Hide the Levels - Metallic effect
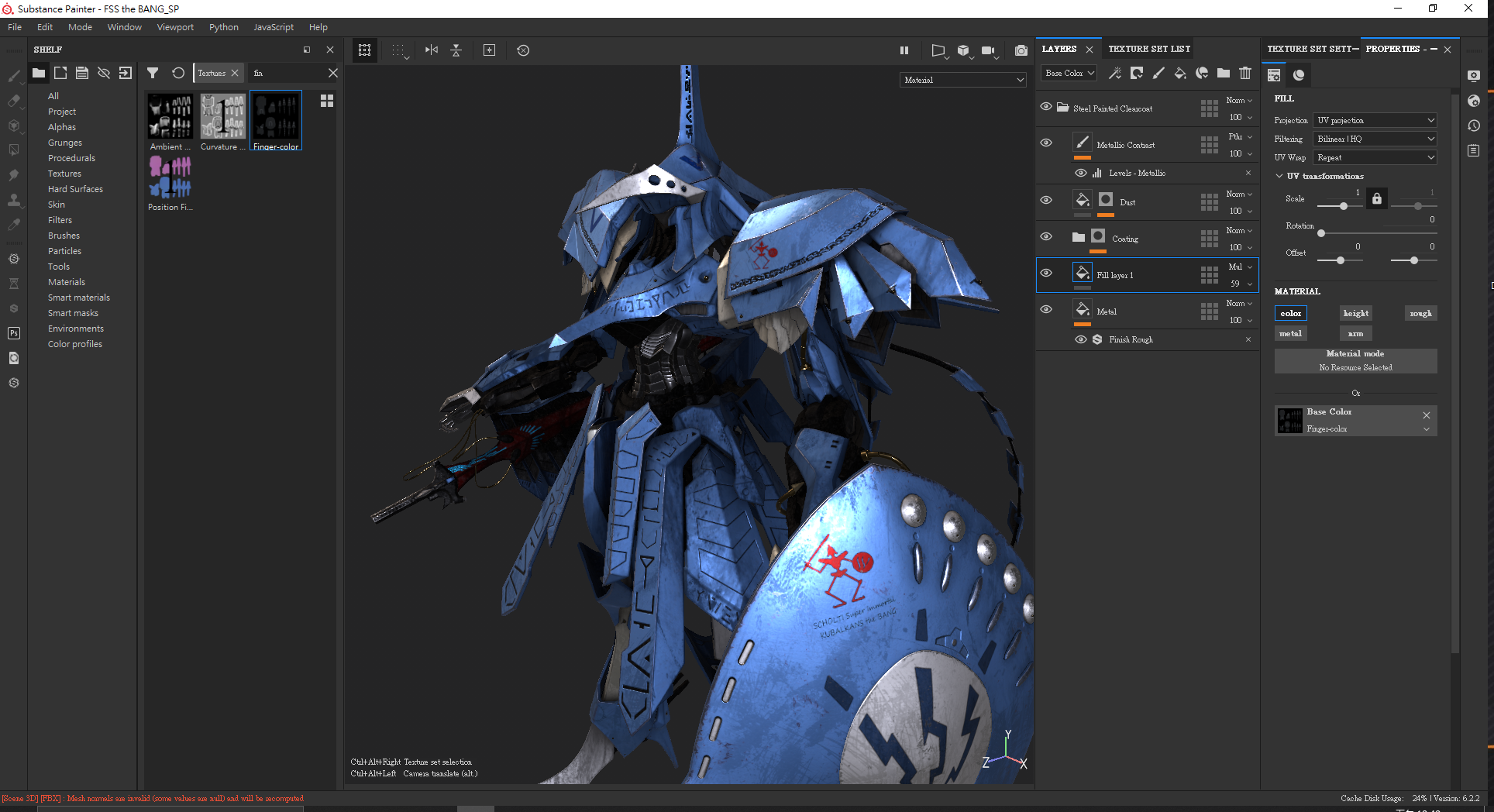Screen dimensions: 1494x812 click(x=1080, y=173)
